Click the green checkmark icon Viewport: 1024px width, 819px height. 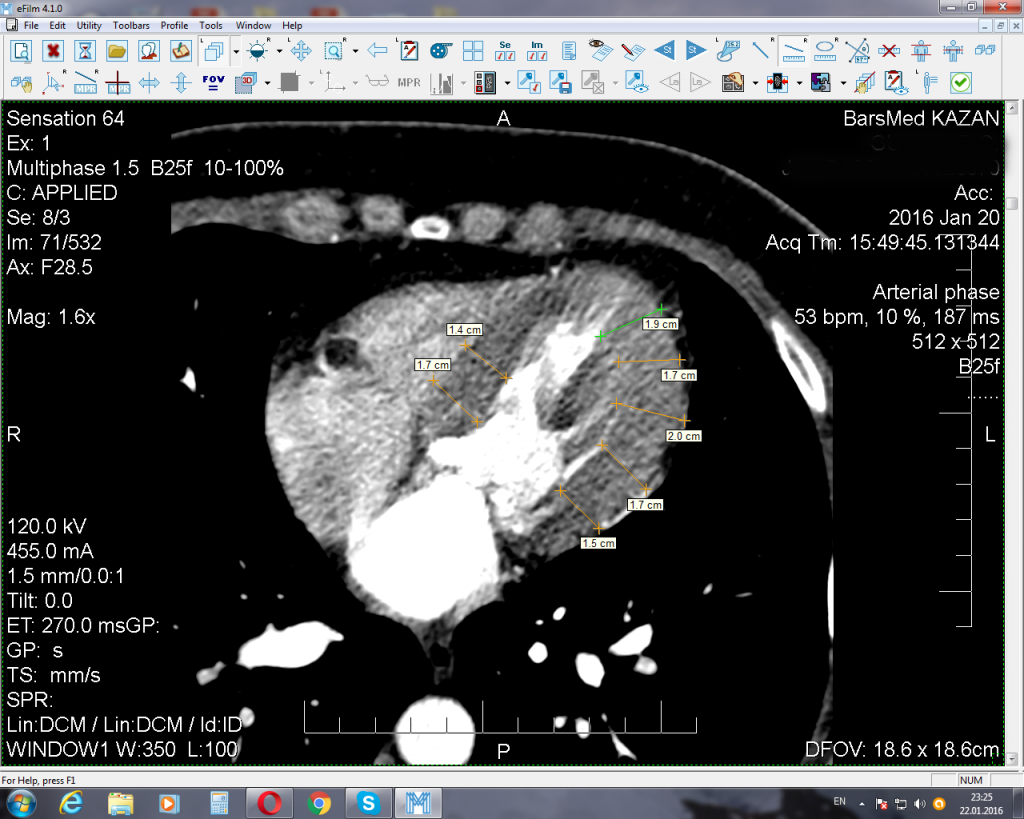tap(961, 83)
